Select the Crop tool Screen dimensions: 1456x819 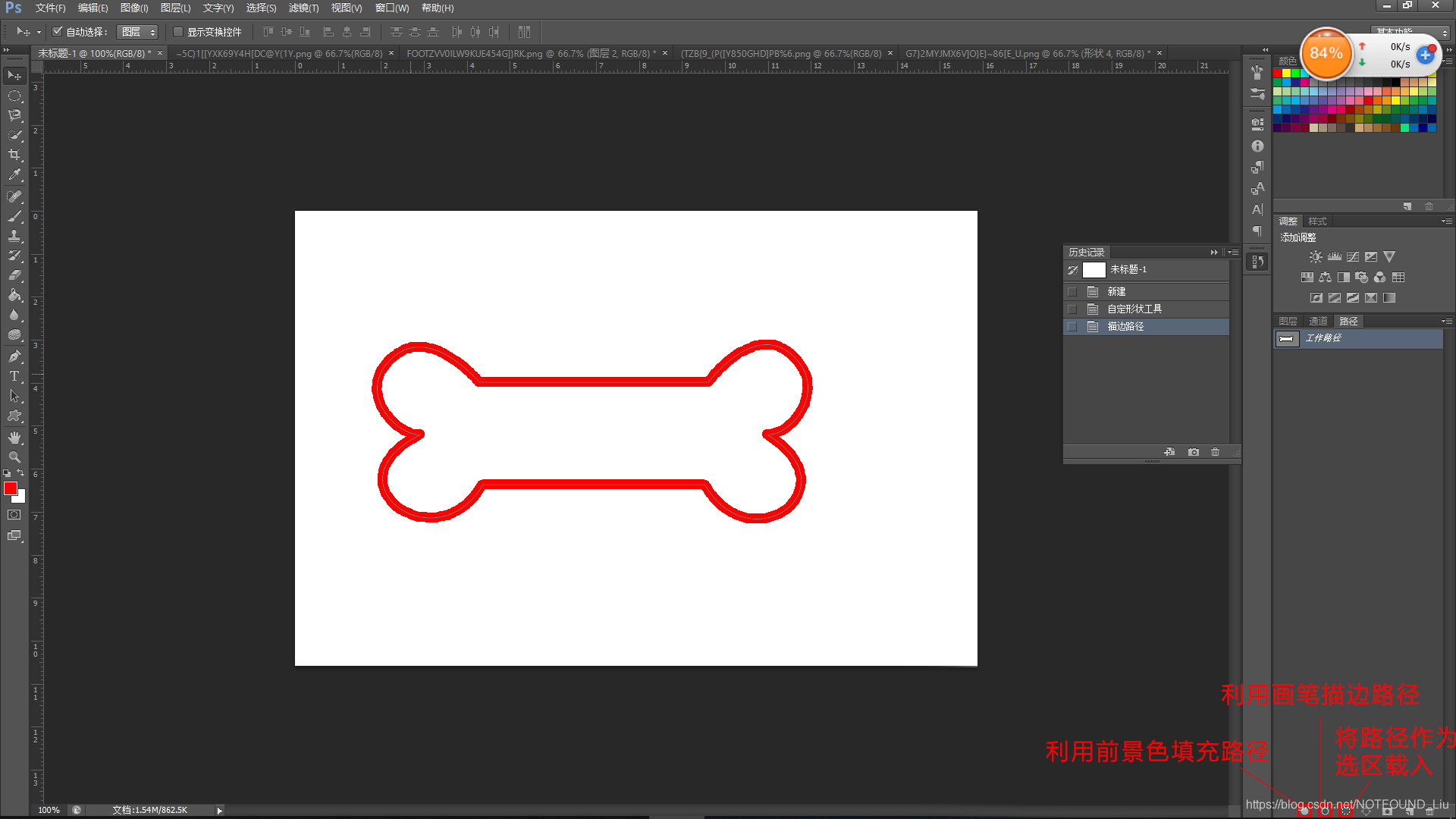tap(14, 155)
